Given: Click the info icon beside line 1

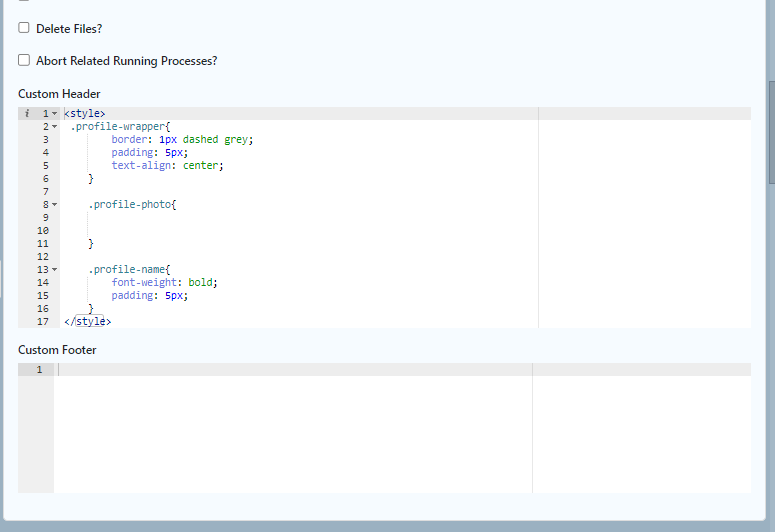Looking at the screenshot, I should coord(27,114).
